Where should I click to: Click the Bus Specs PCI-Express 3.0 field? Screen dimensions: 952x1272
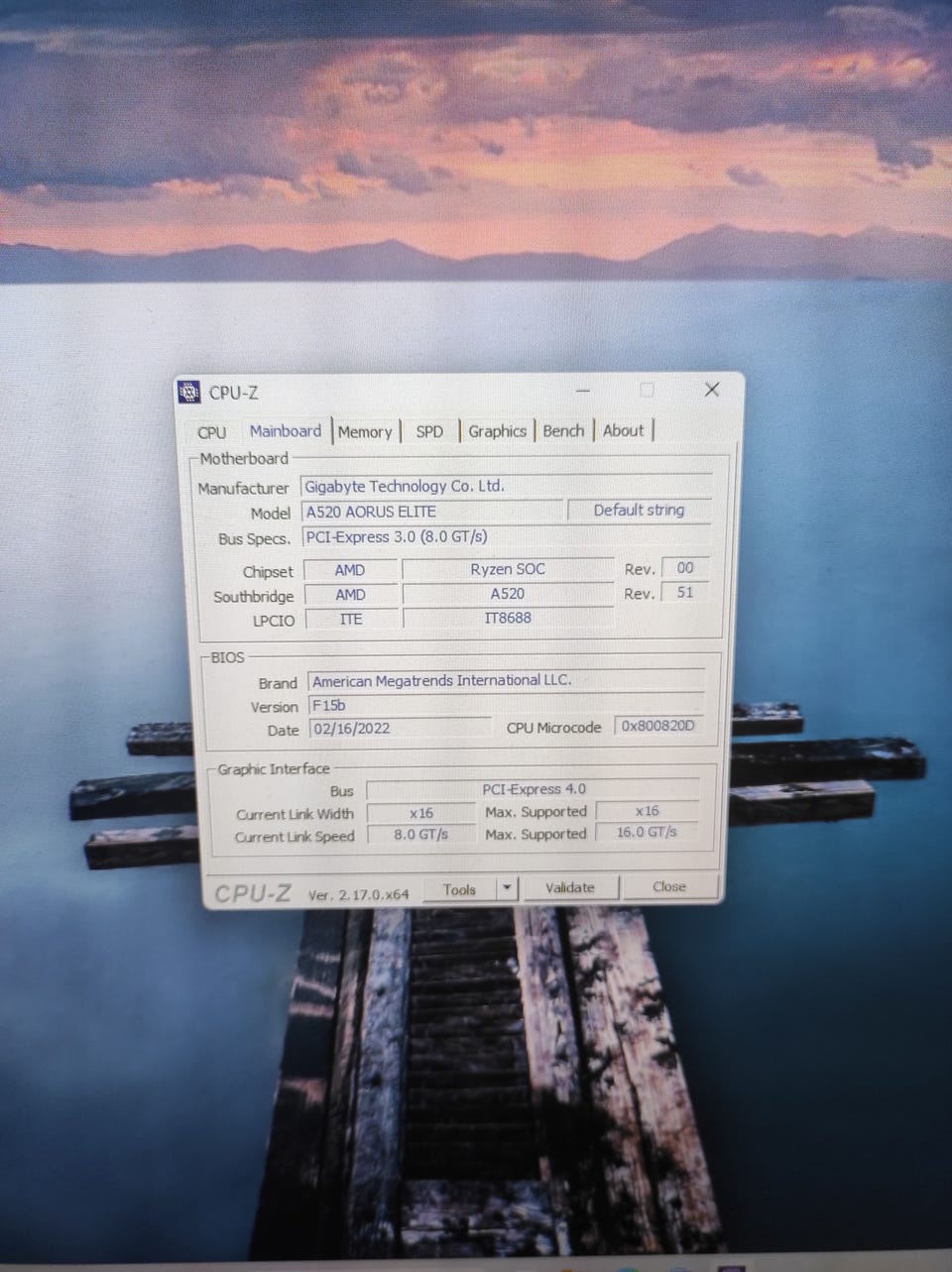click(x=506, y=536)
